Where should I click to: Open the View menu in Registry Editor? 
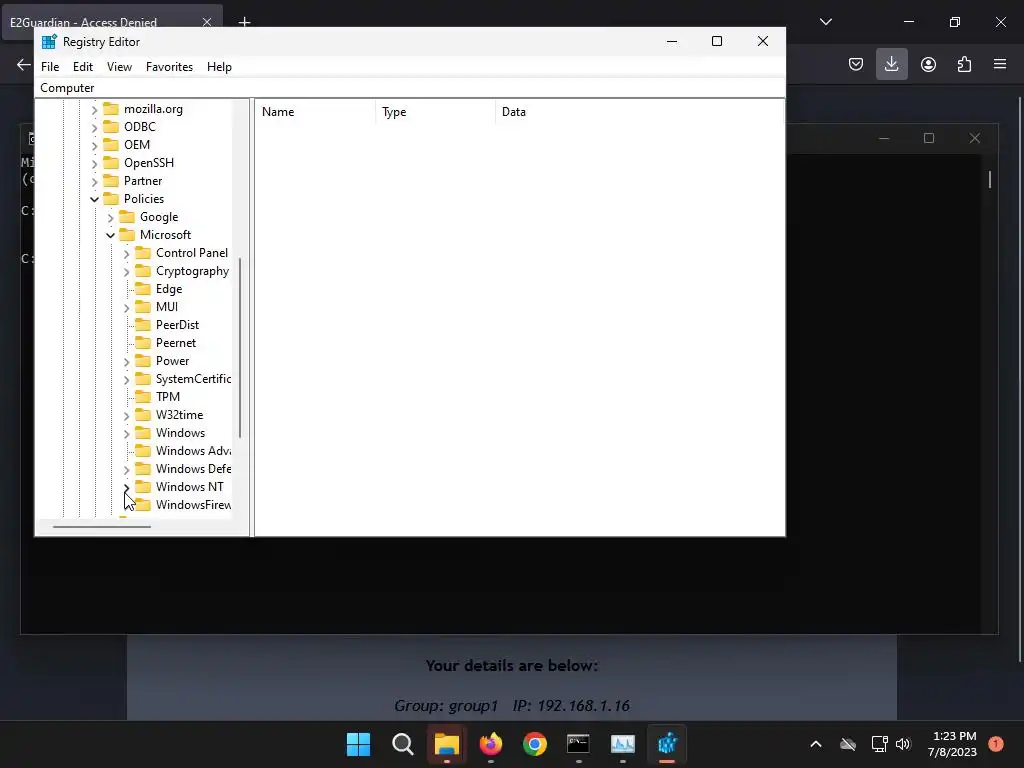pos(120,67)
